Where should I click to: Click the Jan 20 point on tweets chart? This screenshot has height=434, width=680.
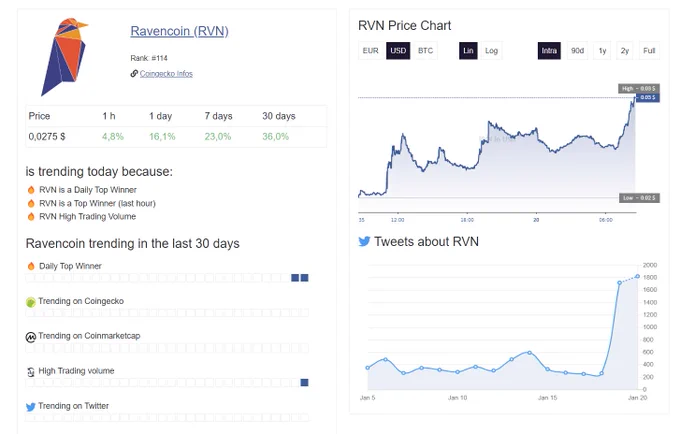638,276
